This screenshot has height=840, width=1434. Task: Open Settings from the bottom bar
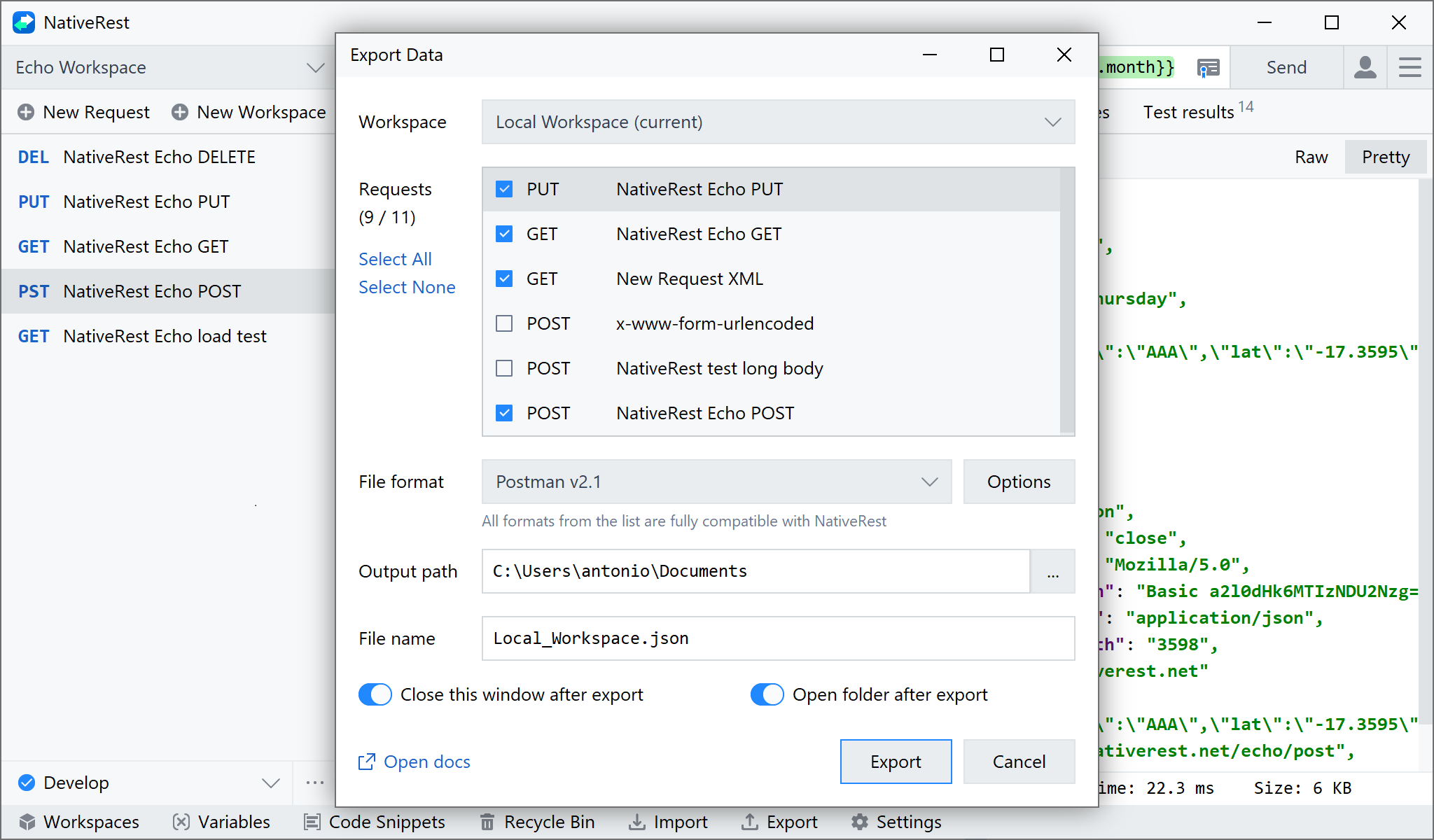tap(896, 822)
